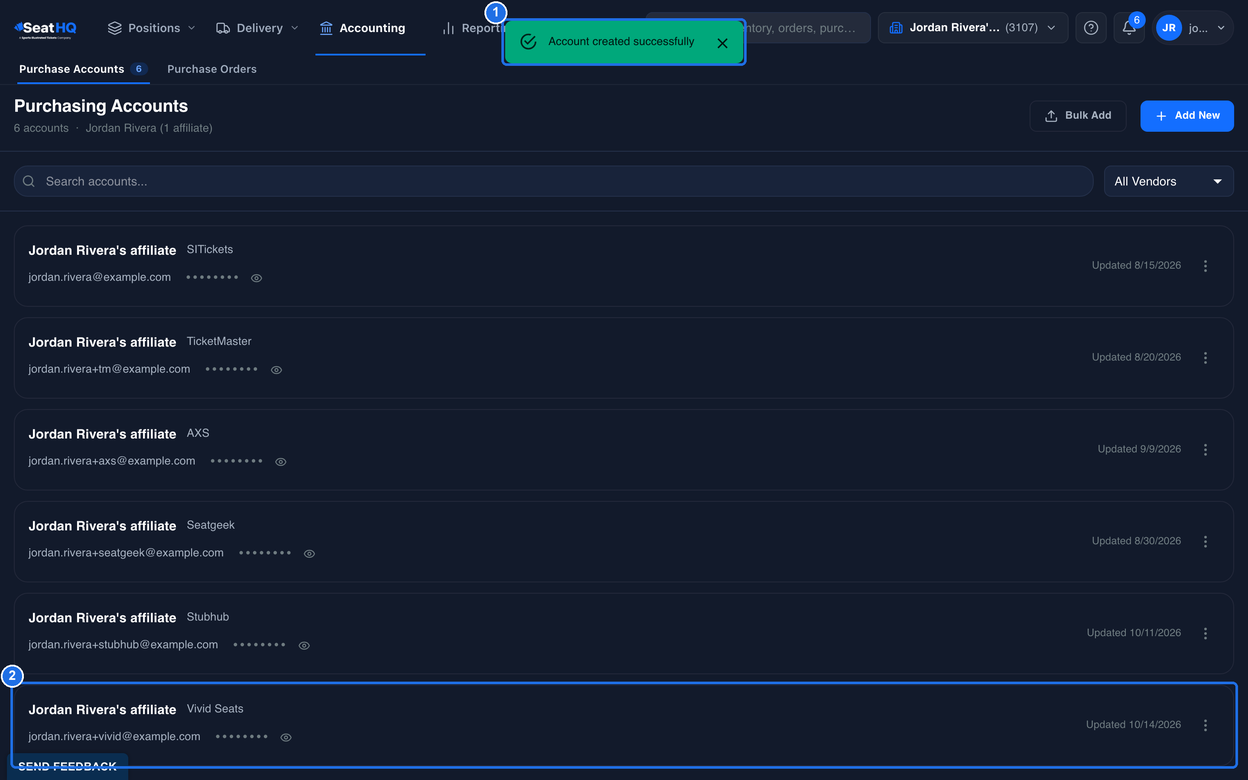Click the SITickets vendor label
The width and height of the screenshot is (1248, 780).
click(210, 250)
